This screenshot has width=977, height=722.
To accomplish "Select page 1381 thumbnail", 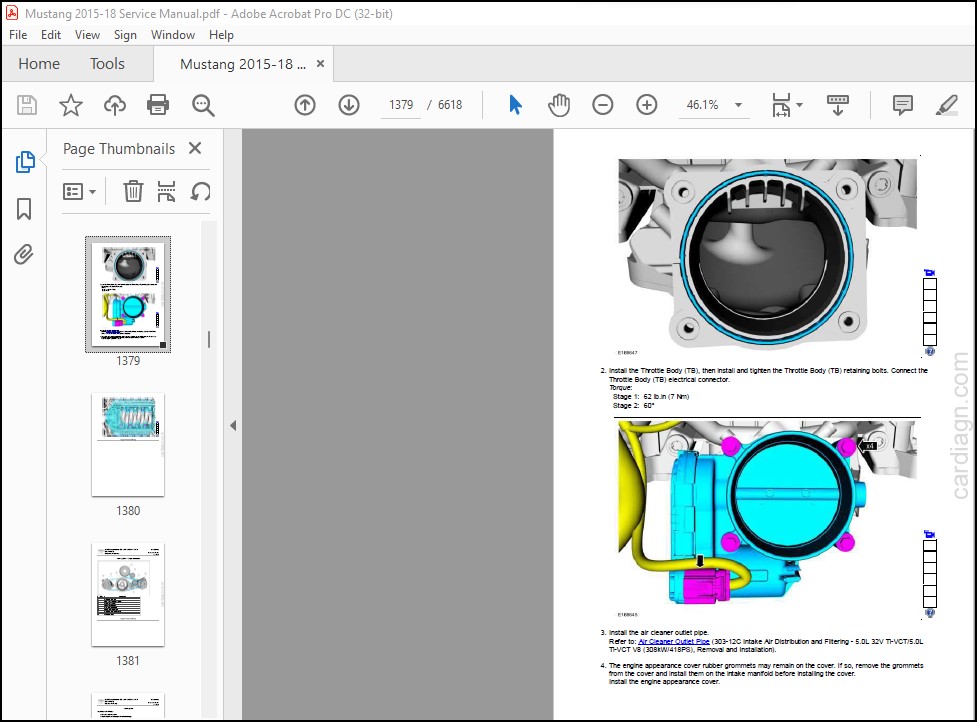I will tap(128, 594).
